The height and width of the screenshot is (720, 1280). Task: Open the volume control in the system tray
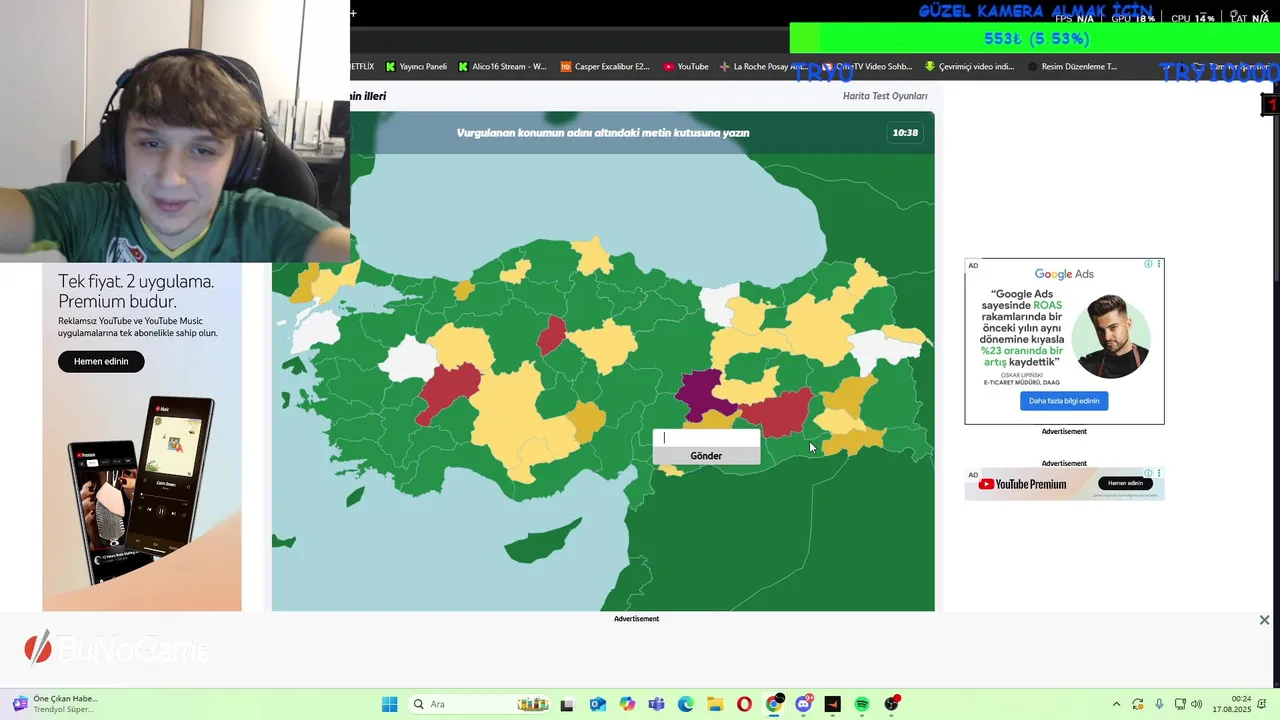click(1197, 704)
